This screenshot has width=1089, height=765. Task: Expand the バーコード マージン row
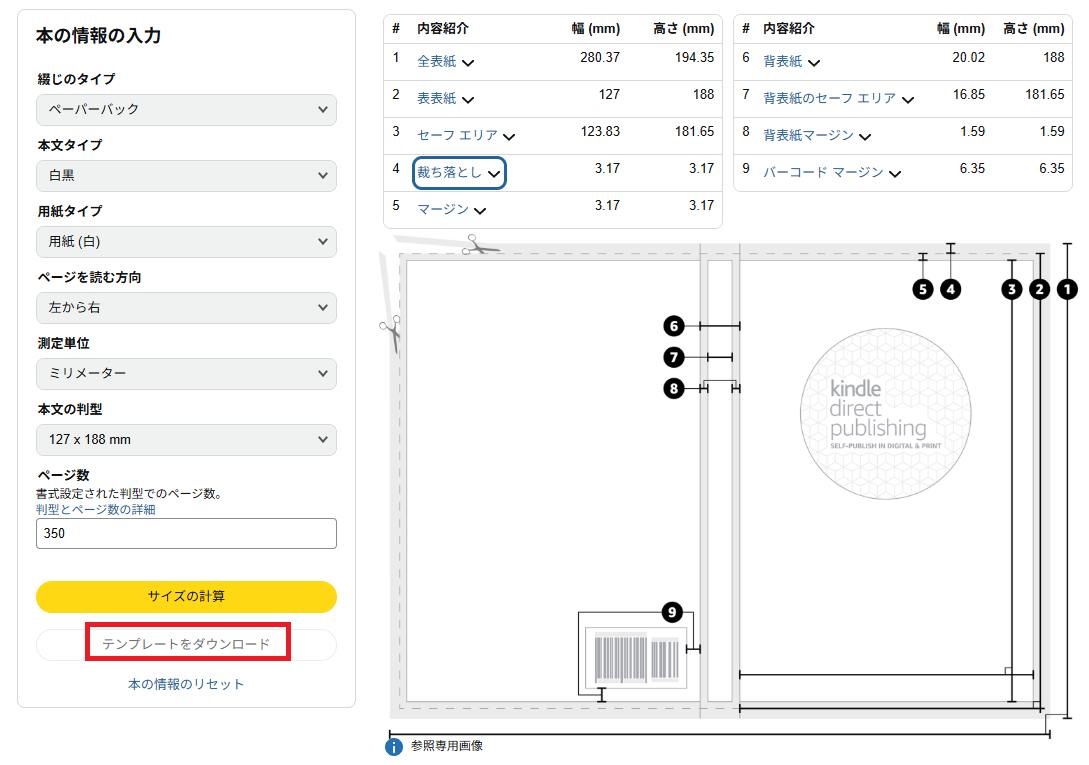pyautogui.click(x=832, y=172)
